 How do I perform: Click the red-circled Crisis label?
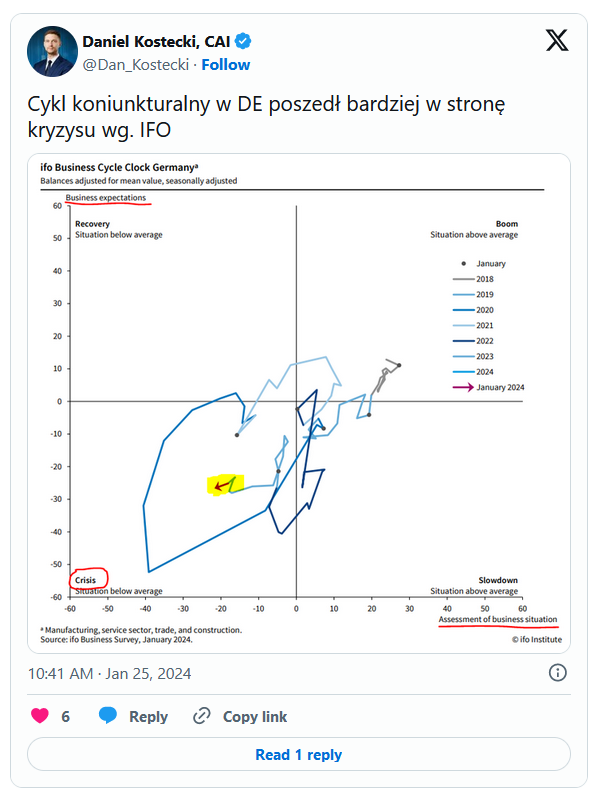pyautogui.click(x=87, y=580)
